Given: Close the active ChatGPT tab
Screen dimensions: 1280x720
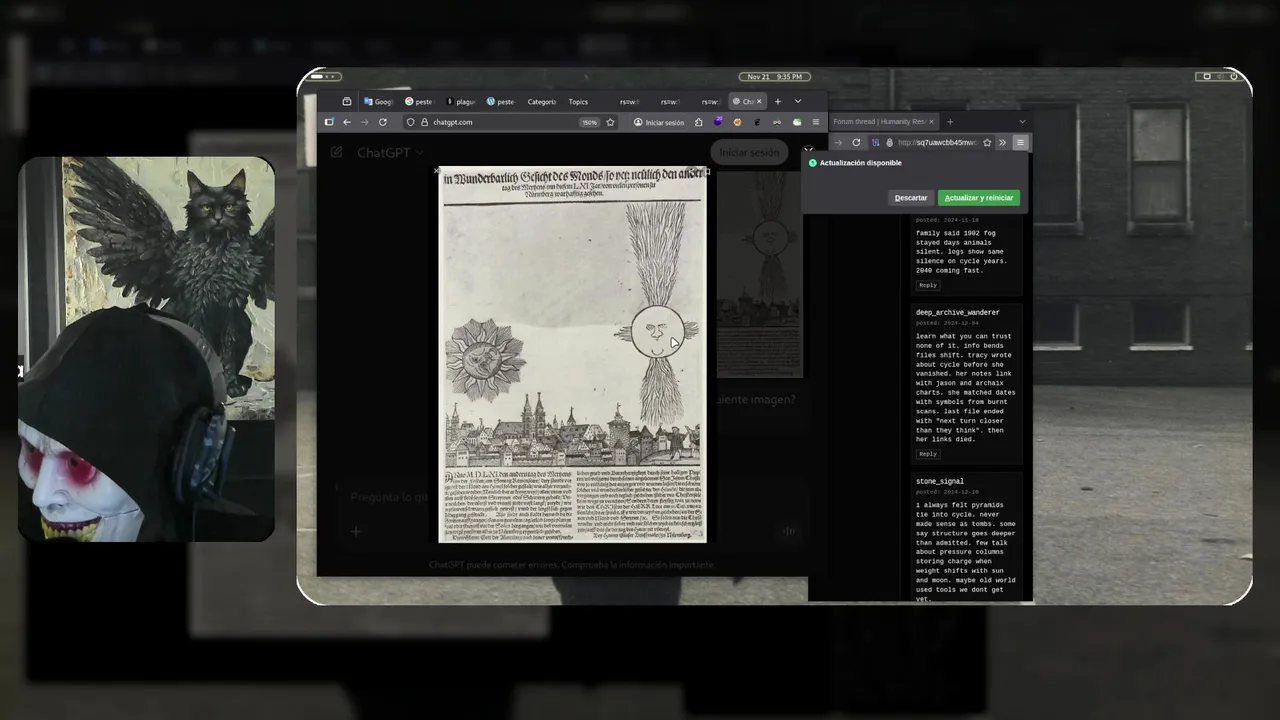Looking at the screenshot, I should click(759, 101).
